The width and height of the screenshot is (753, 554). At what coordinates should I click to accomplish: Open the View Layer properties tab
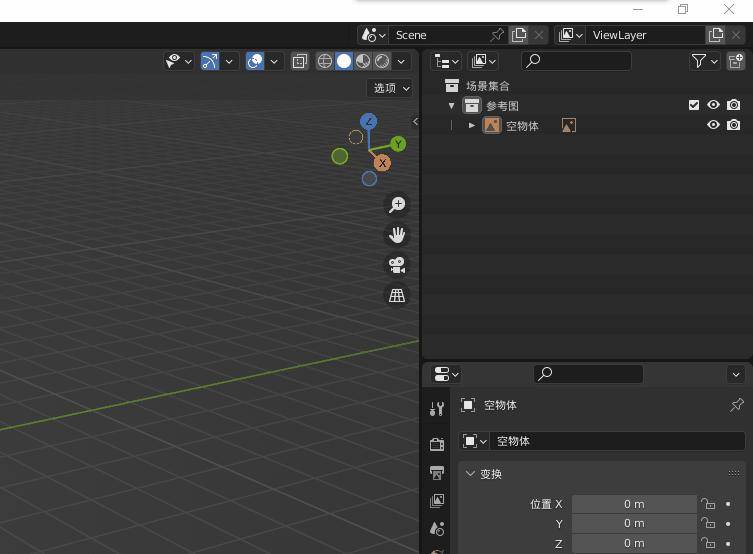click(x=437, y=501)
